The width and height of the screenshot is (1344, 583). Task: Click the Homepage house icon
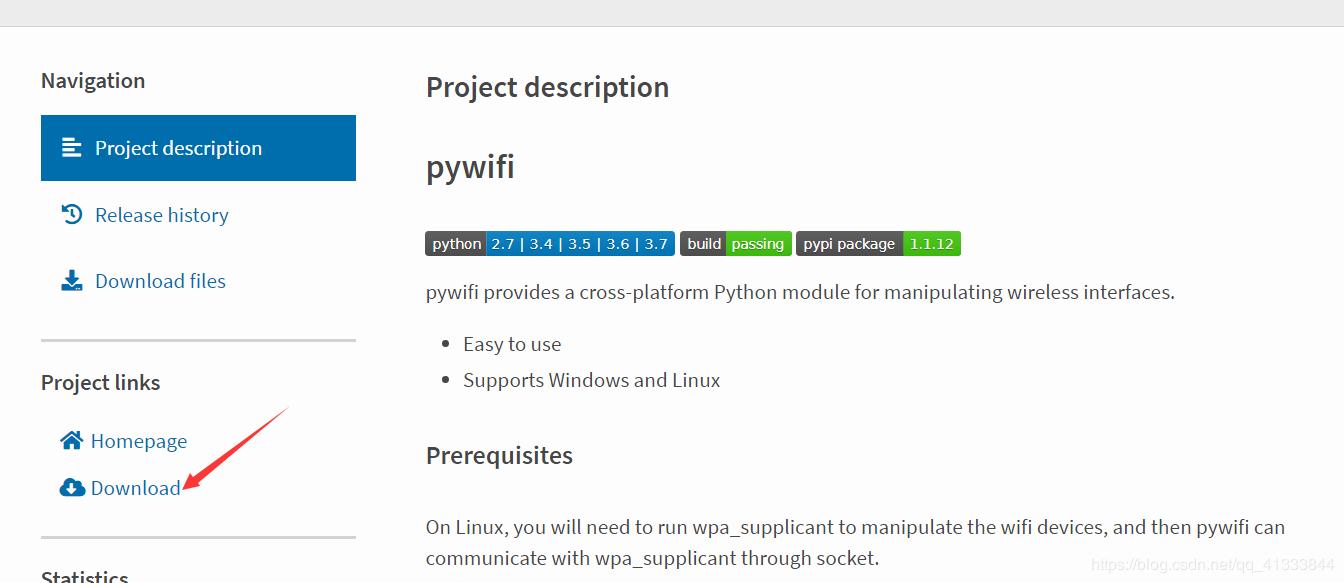(x=70, y=440)
